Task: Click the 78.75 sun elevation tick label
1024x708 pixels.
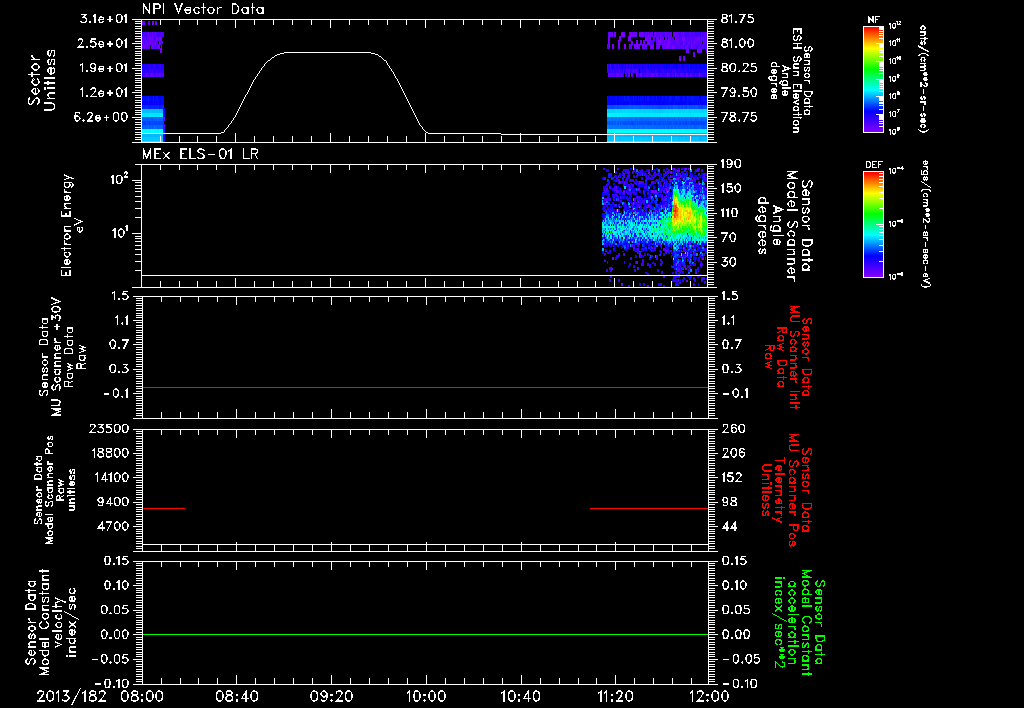Action: point(738,118)
